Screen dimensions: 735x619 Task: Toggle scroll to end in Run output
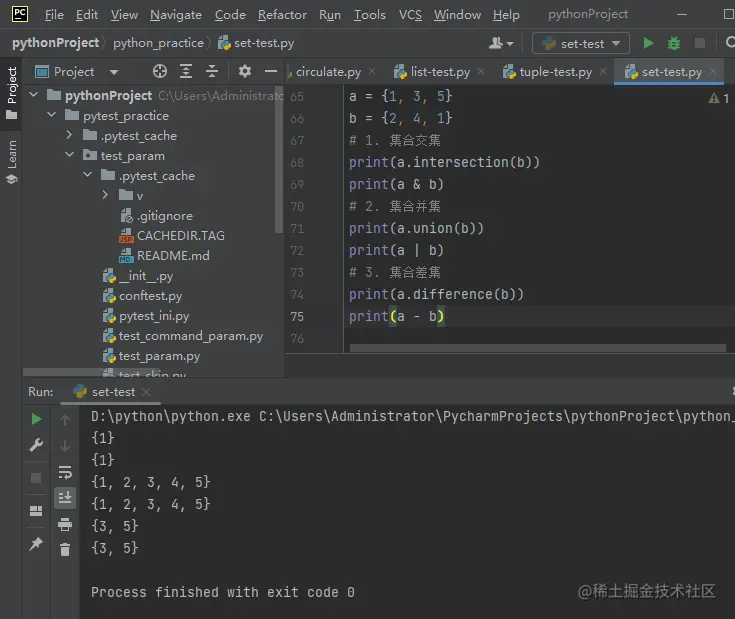click(65, 497)
